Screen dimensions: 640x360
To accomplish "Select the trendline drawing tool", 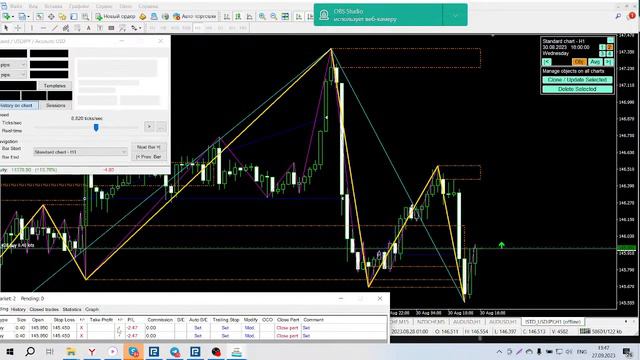I will click(55, 28).
